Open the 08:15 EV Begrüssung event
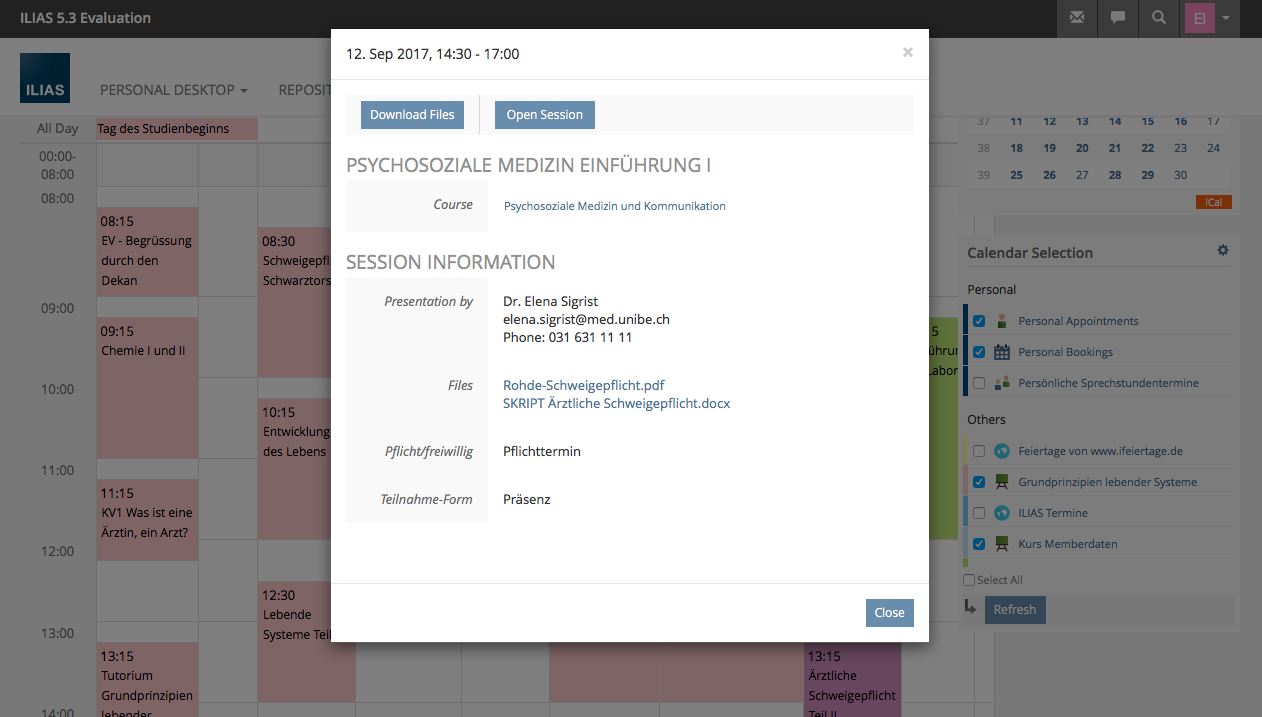Screen dimensions: 1262x717 pos(148,251)
